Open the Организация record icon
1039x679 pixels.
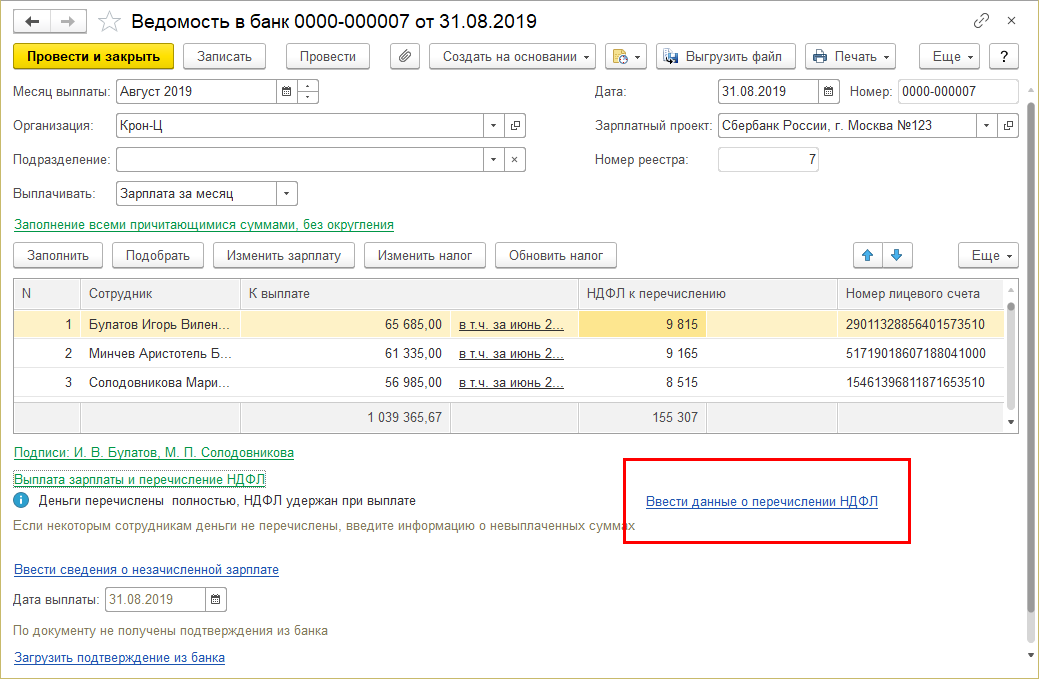tap(515, 126)
